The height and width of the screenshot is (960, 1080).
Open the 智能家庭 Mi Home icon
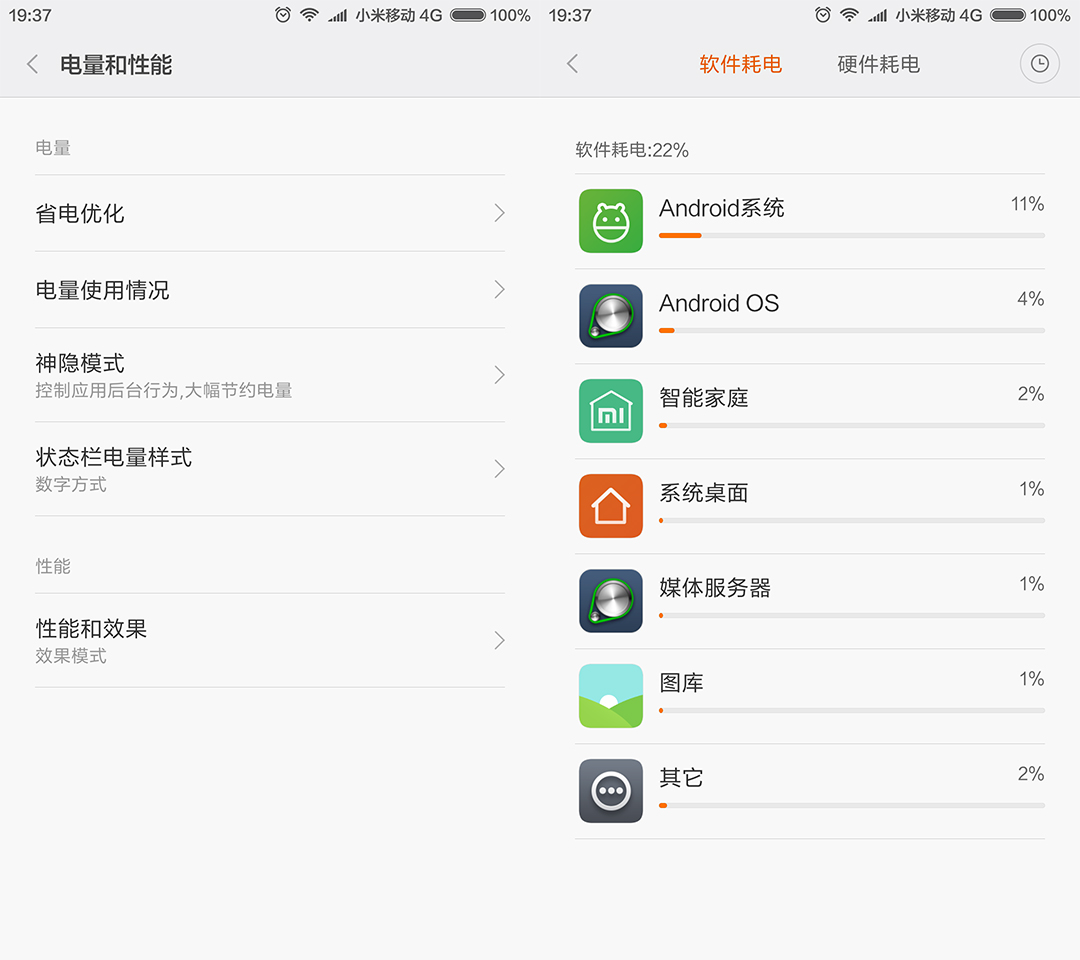point(611,411)
